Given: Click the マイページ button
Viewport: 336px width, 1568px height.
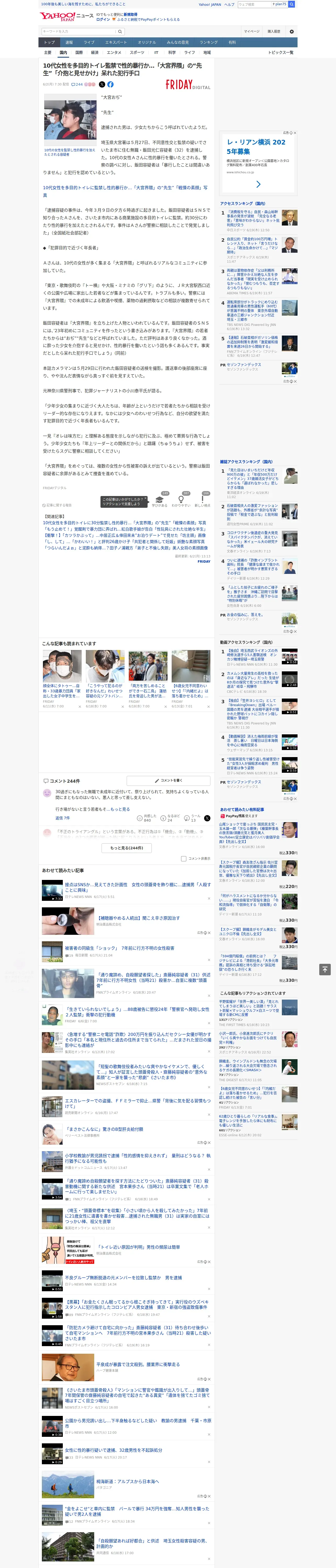Looking at the screenshot, I should [251, 32].
